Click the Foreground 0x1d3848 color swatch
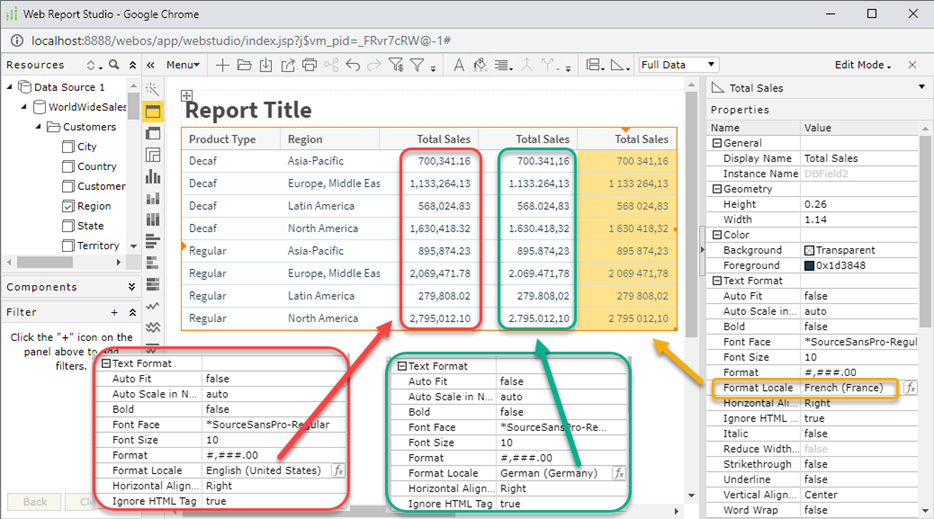The image size is (934, 519). (x=809, y=266)
